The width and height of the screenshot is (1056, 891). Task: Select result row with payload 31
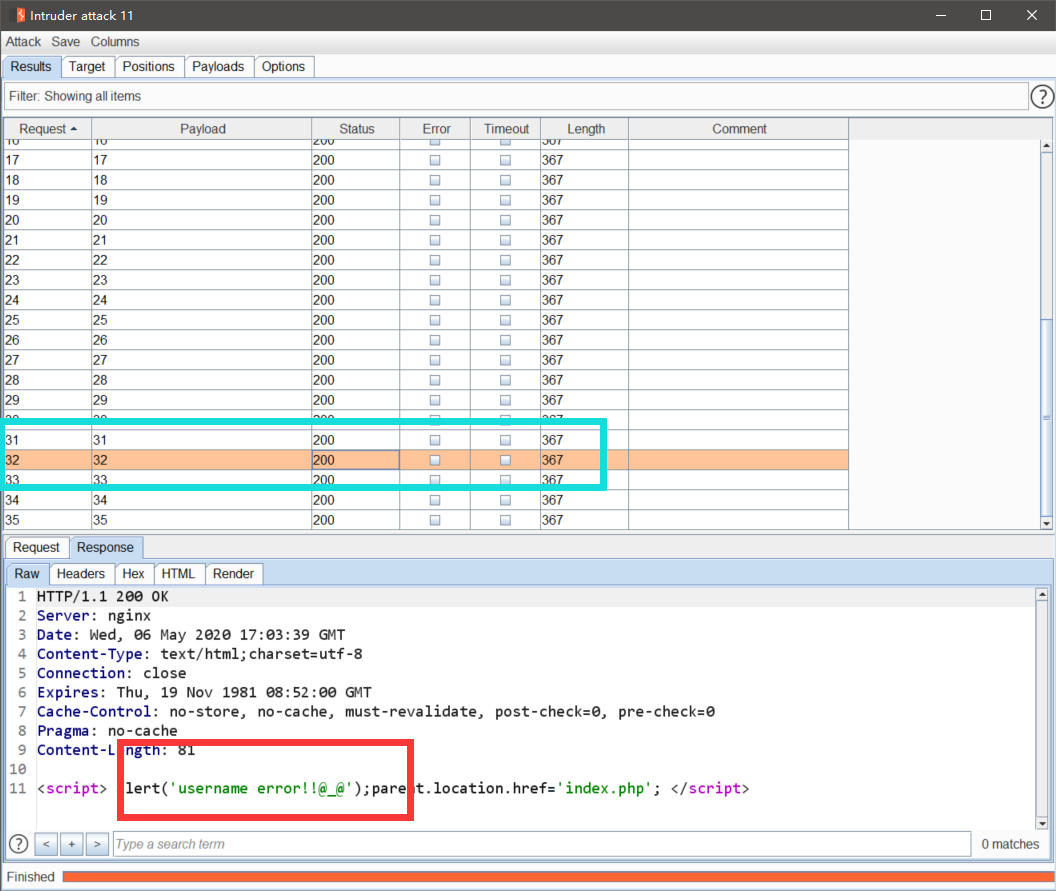click(x=426, y=440)
